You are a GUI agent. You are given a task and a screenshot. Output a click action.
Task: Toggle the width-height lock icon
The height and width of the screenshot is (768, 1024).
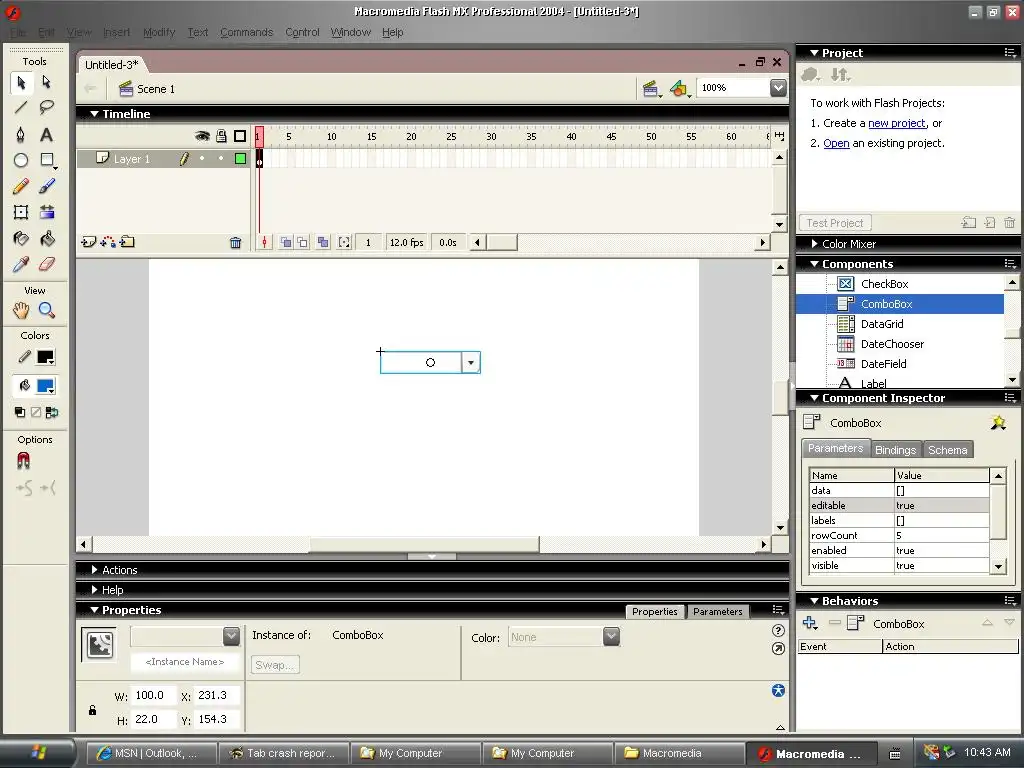point(93,710)
